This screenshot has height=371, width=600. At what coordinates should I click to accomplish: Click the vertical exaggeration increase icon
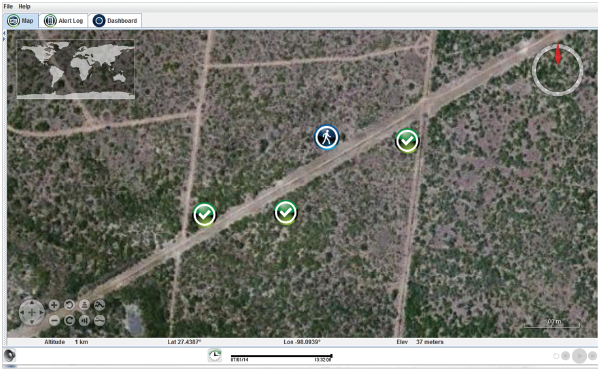99,305
